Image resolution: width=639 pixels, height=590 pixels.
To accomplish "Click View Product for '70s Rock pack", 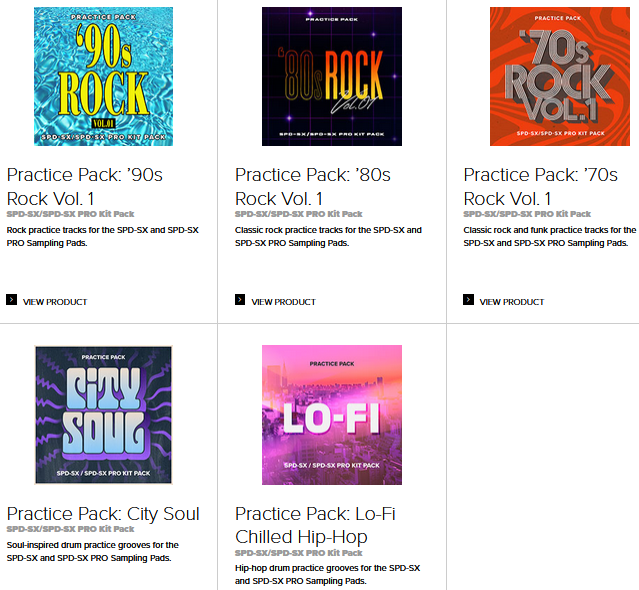I will coord(512,302).
